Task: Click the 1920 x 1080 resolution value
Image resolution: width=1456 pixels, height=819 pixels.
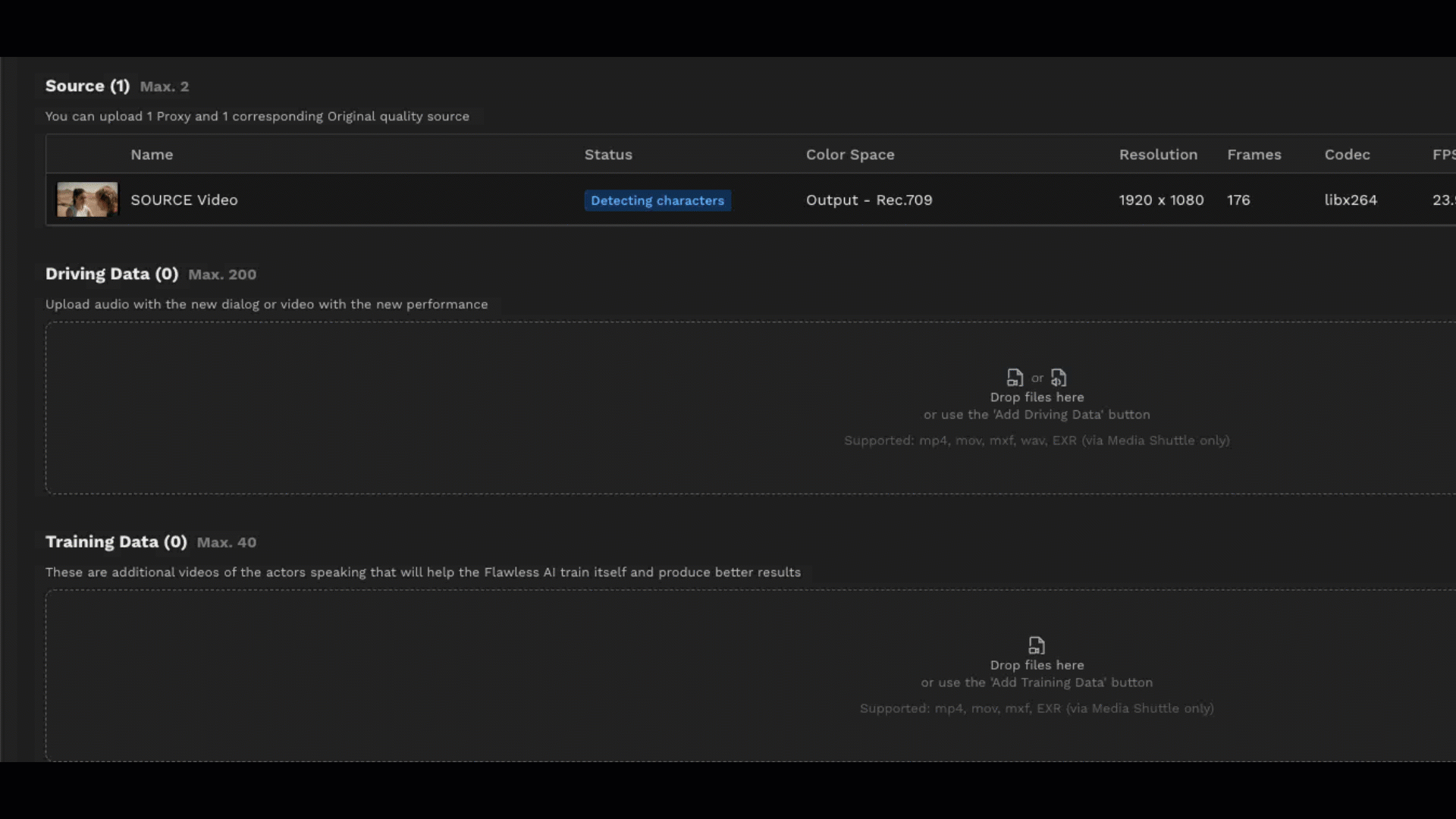Action: pyautogui.click(x=1161, y=200)
